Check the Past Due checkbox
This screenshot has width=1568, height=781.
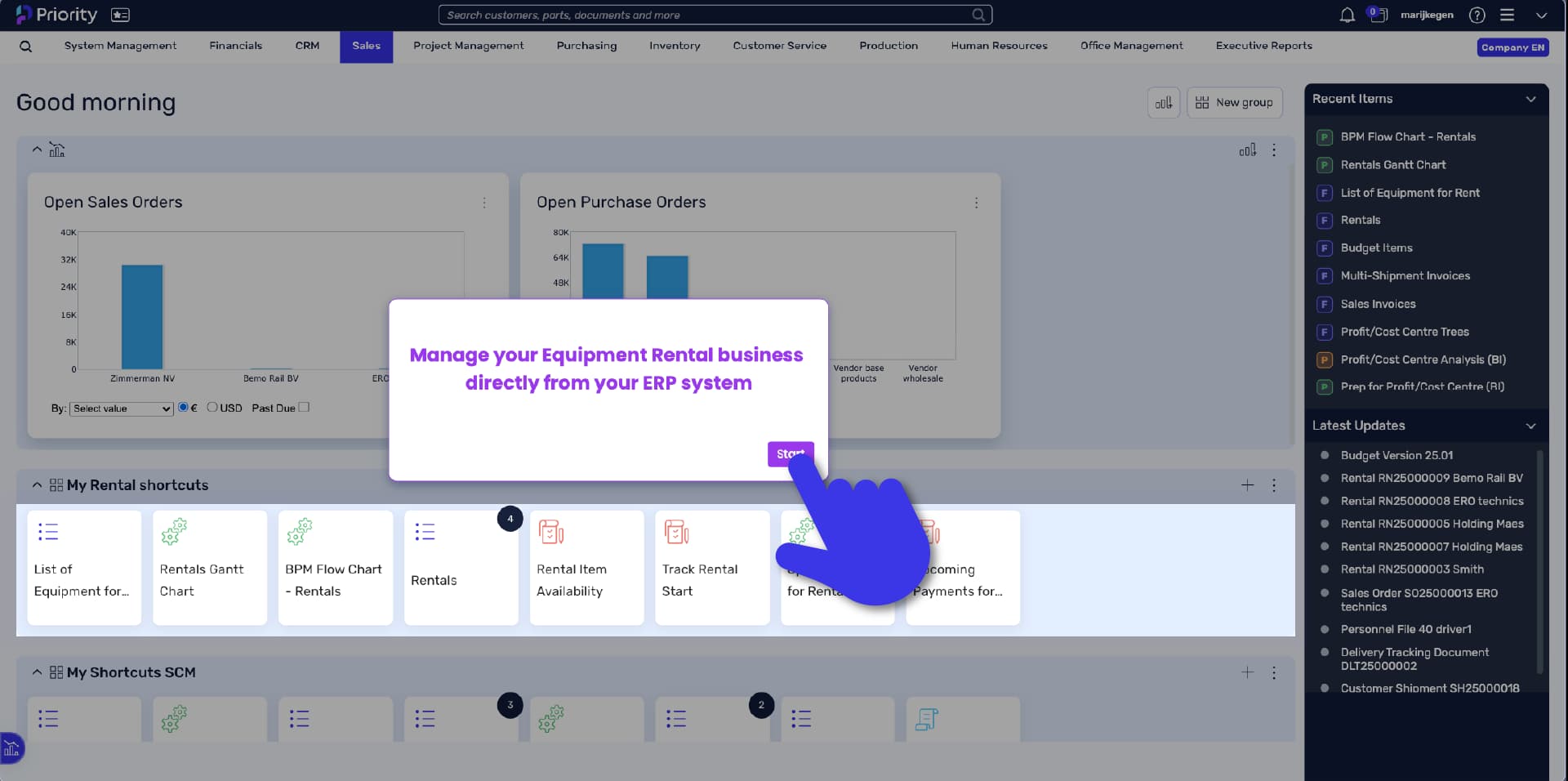(304, 407)
